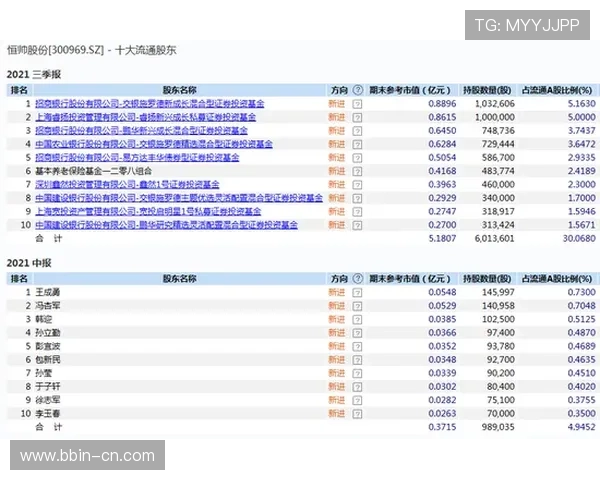
Task: Click 股东名称 header in 2021中报 table
Action: (179, 279)
